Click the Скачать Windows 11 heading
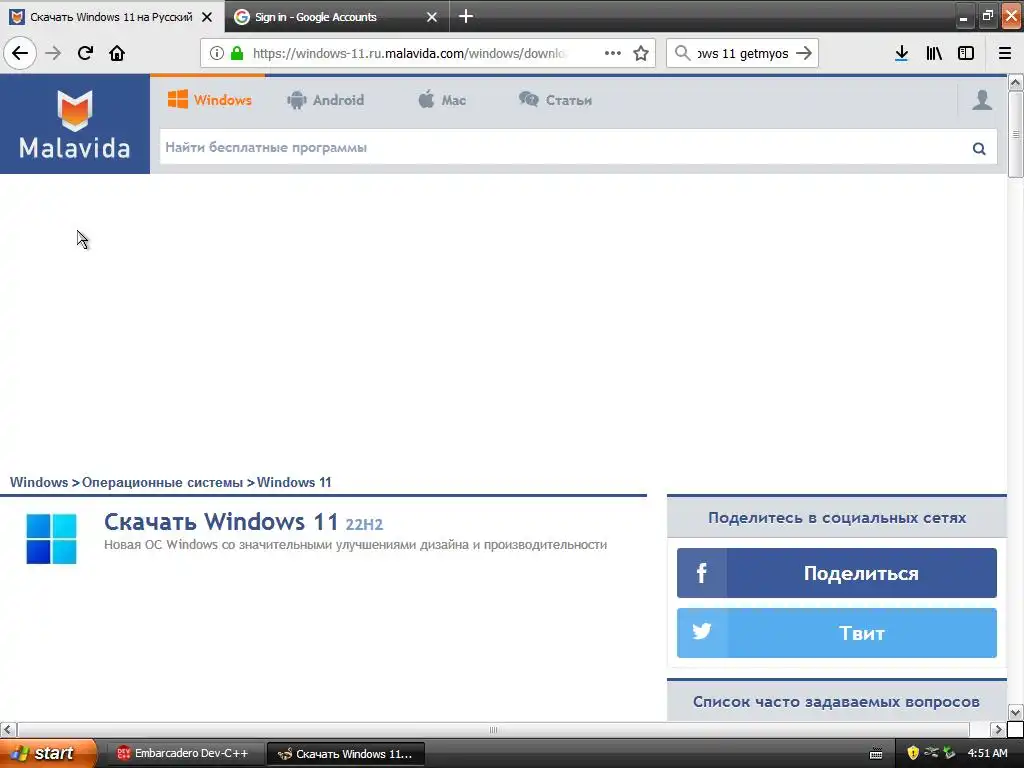The image size is (1024, 768). click(x=221, y=522)
